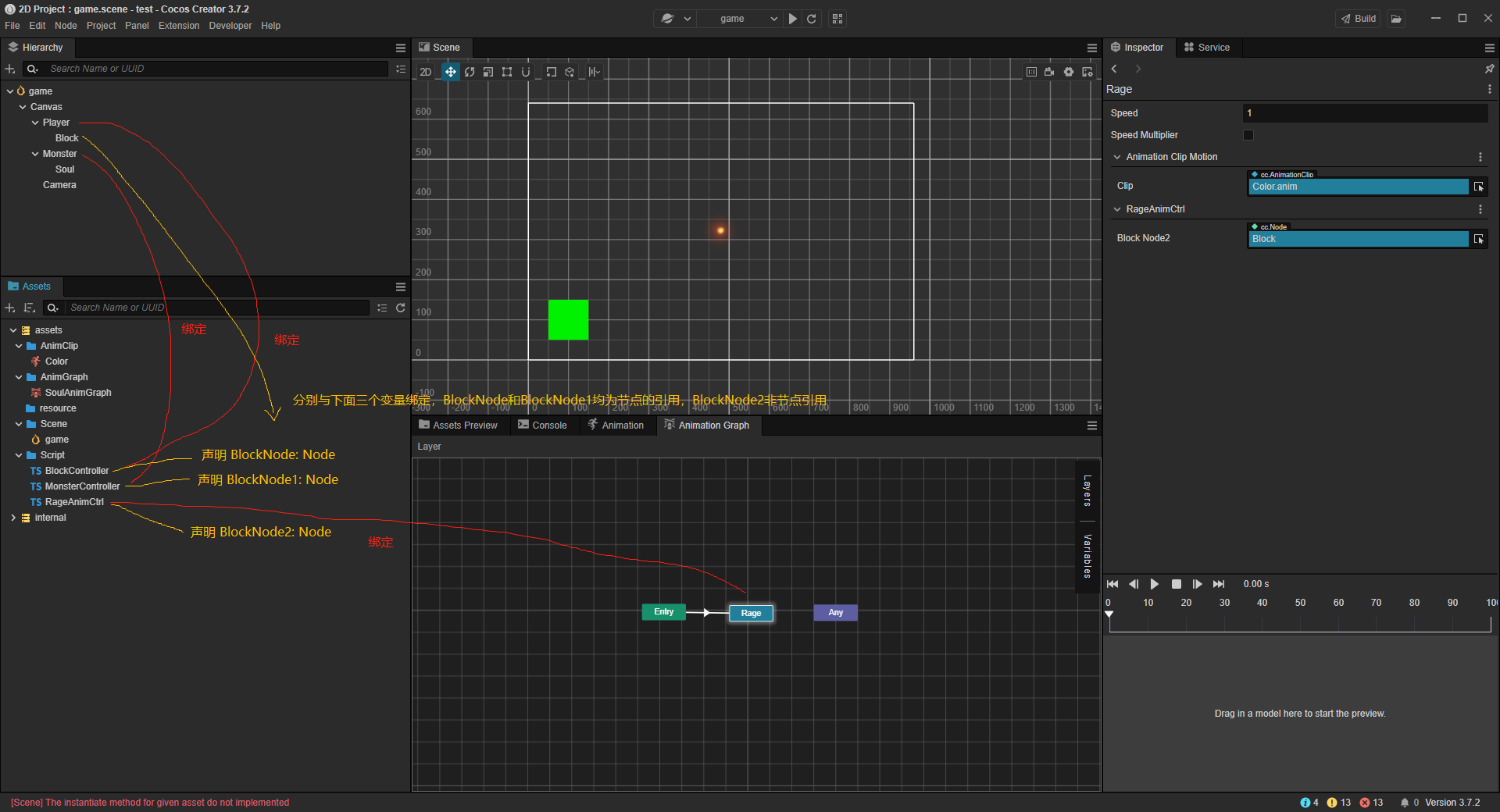Click the Scene resolution guide icon

point(1031,72)
